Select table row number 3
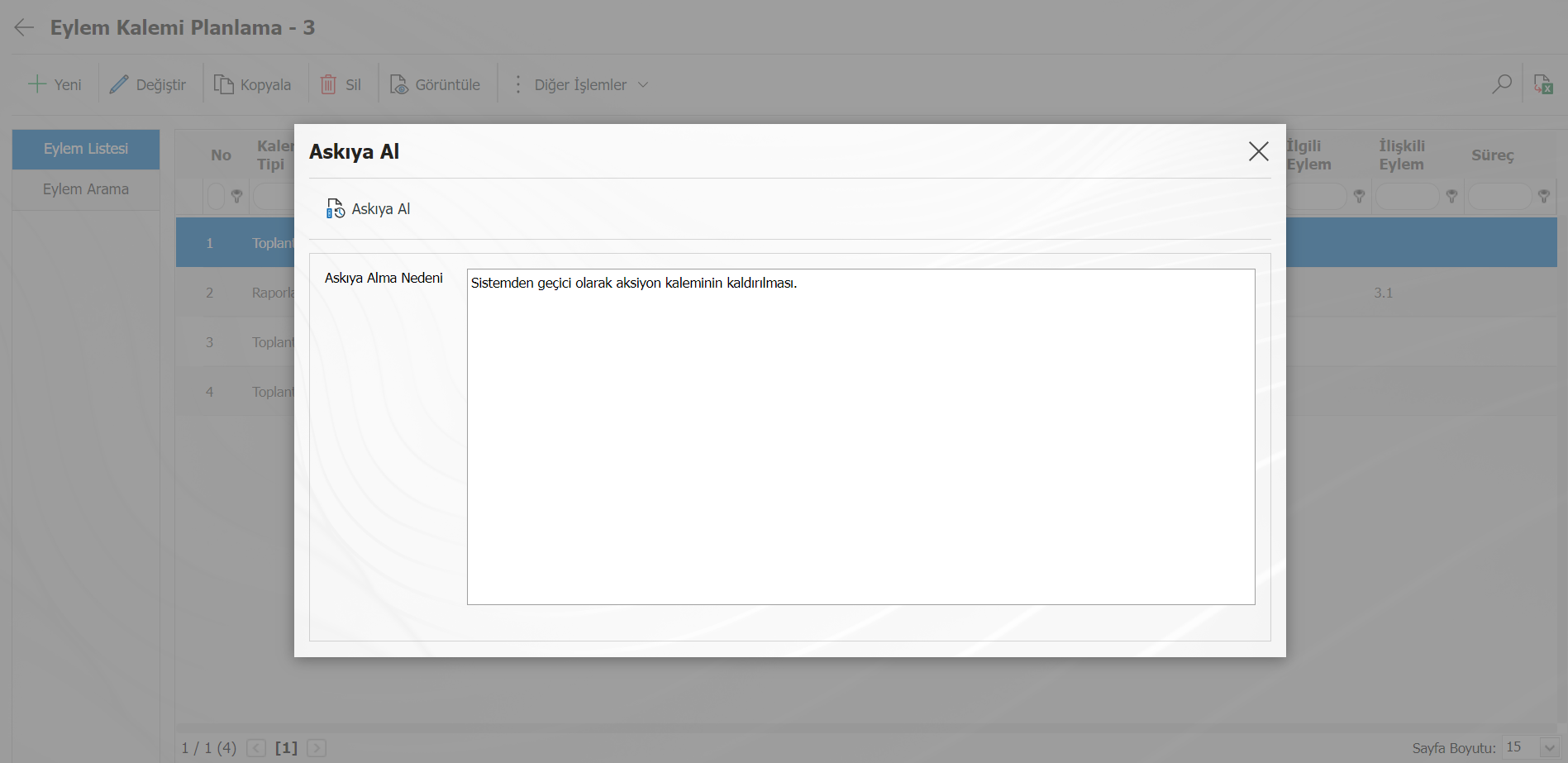The image size is (1568, 763). click(x=866, y=342)
